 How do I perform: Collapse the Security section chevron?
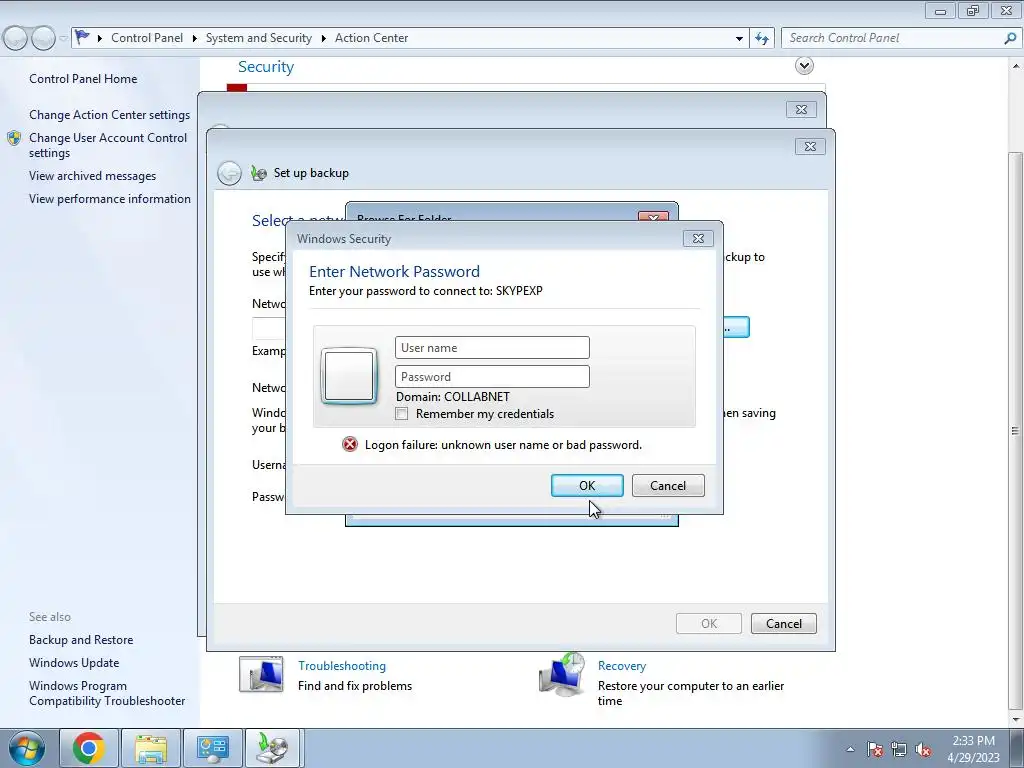804,65
